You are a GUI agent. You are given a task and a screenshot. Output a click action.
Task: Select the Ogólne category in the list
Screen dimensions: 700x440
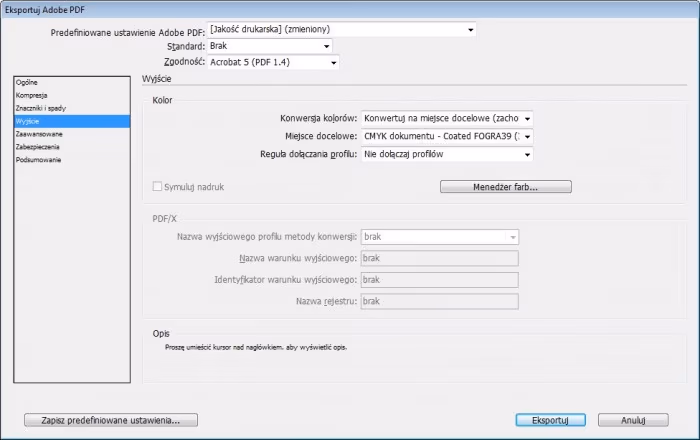coord(72,83)
